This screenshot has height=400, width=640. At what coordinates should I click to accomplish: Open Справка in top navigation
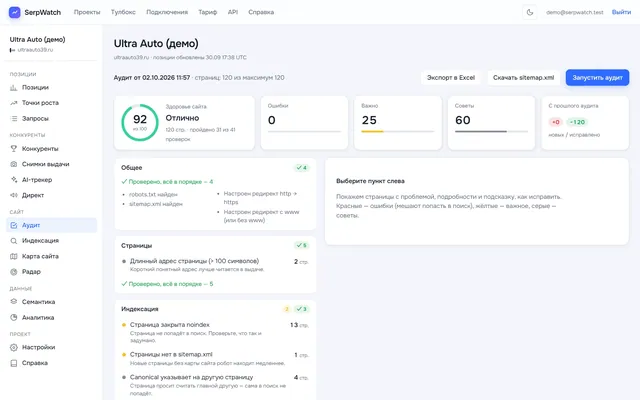coord(261,12)
